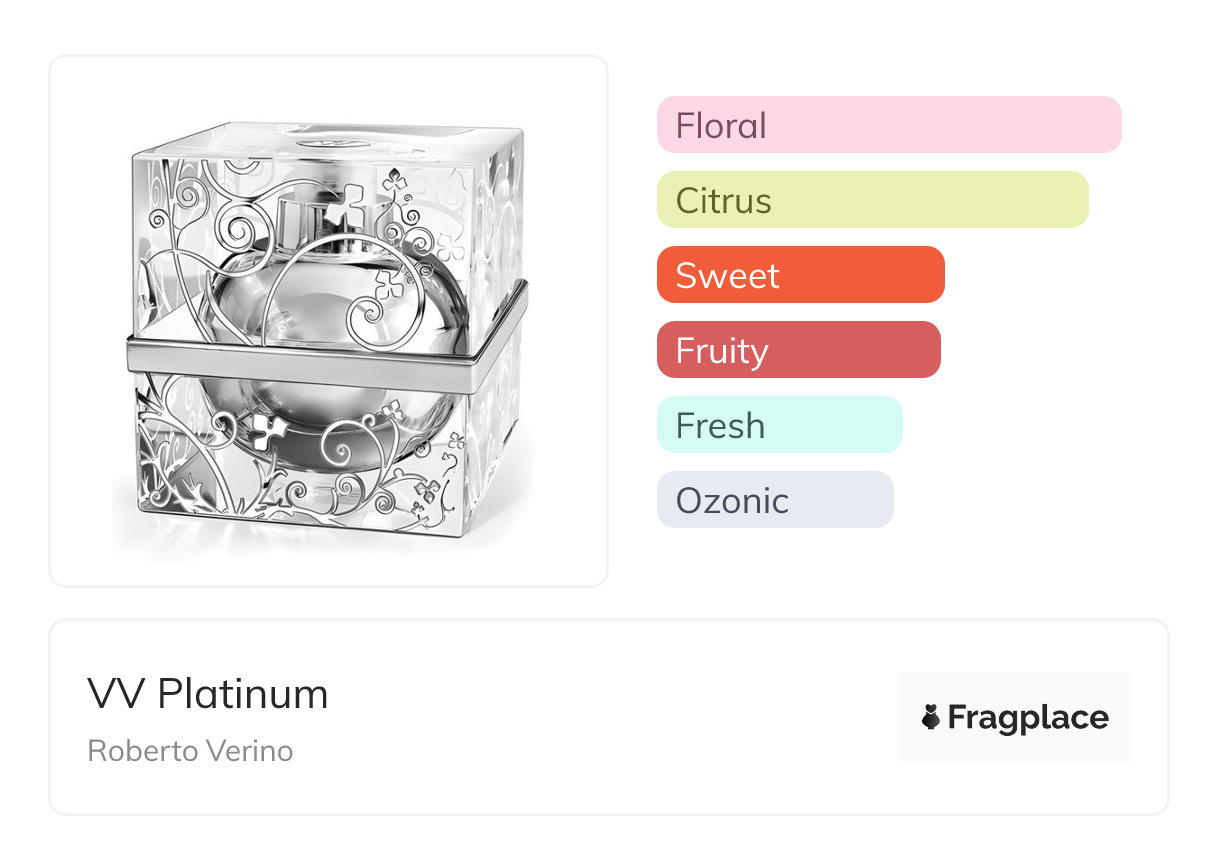Click the word Citrus label
This screenshot has height=864, width=1218.
point(724,201)
